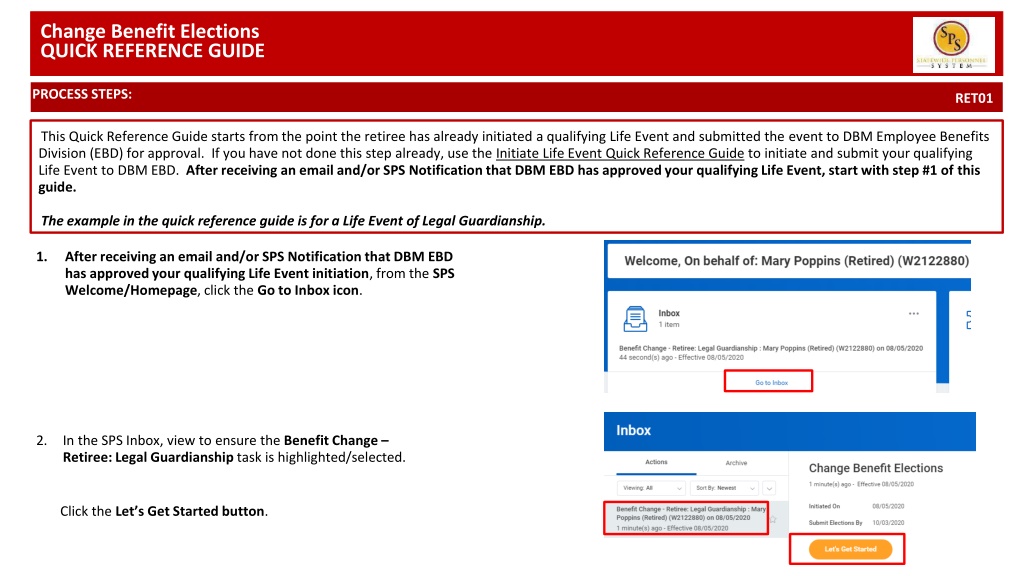Click the Change Benefit Elections detail heading
Viewport: 1024px width, 576px height.
point(876,468)
